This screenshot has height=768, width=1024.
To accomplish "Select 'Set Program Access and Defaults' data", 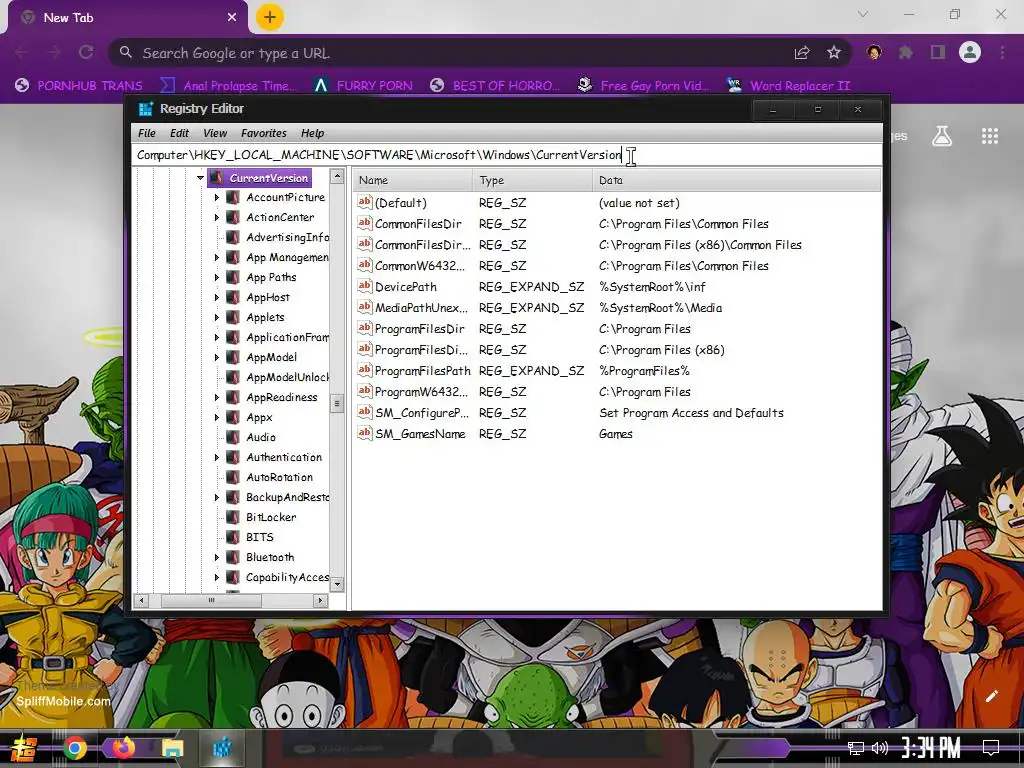I will tap(691, 413).
